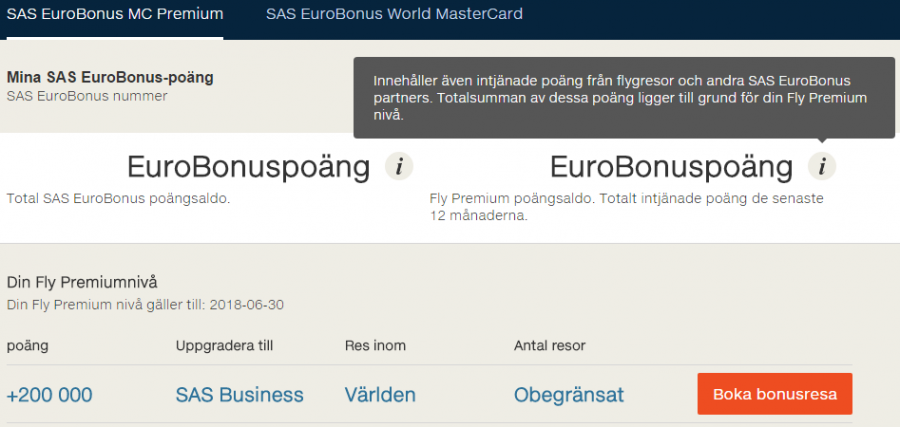Image resolution: width=900 pixels, height=427 pixels.
Task: Click the dark tooltip about intjänade poäng
Action: coord(623,97)
